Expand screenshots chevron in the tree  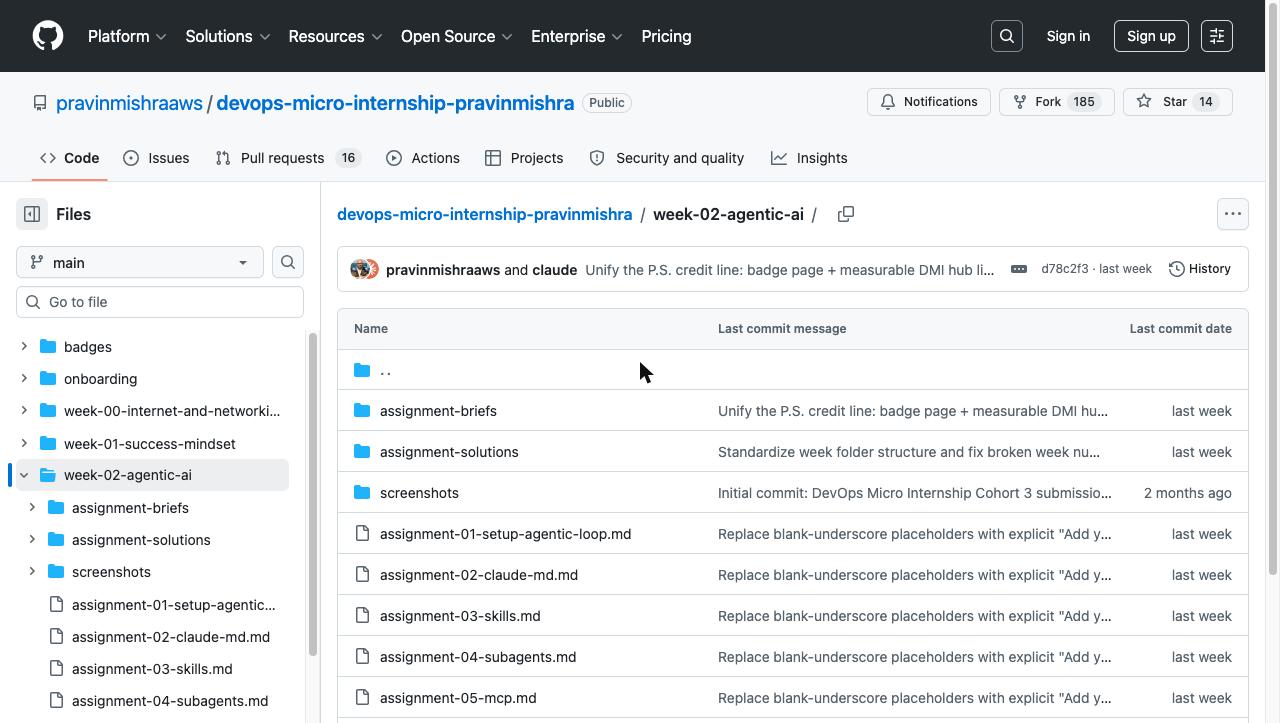[x=32, y=572]
